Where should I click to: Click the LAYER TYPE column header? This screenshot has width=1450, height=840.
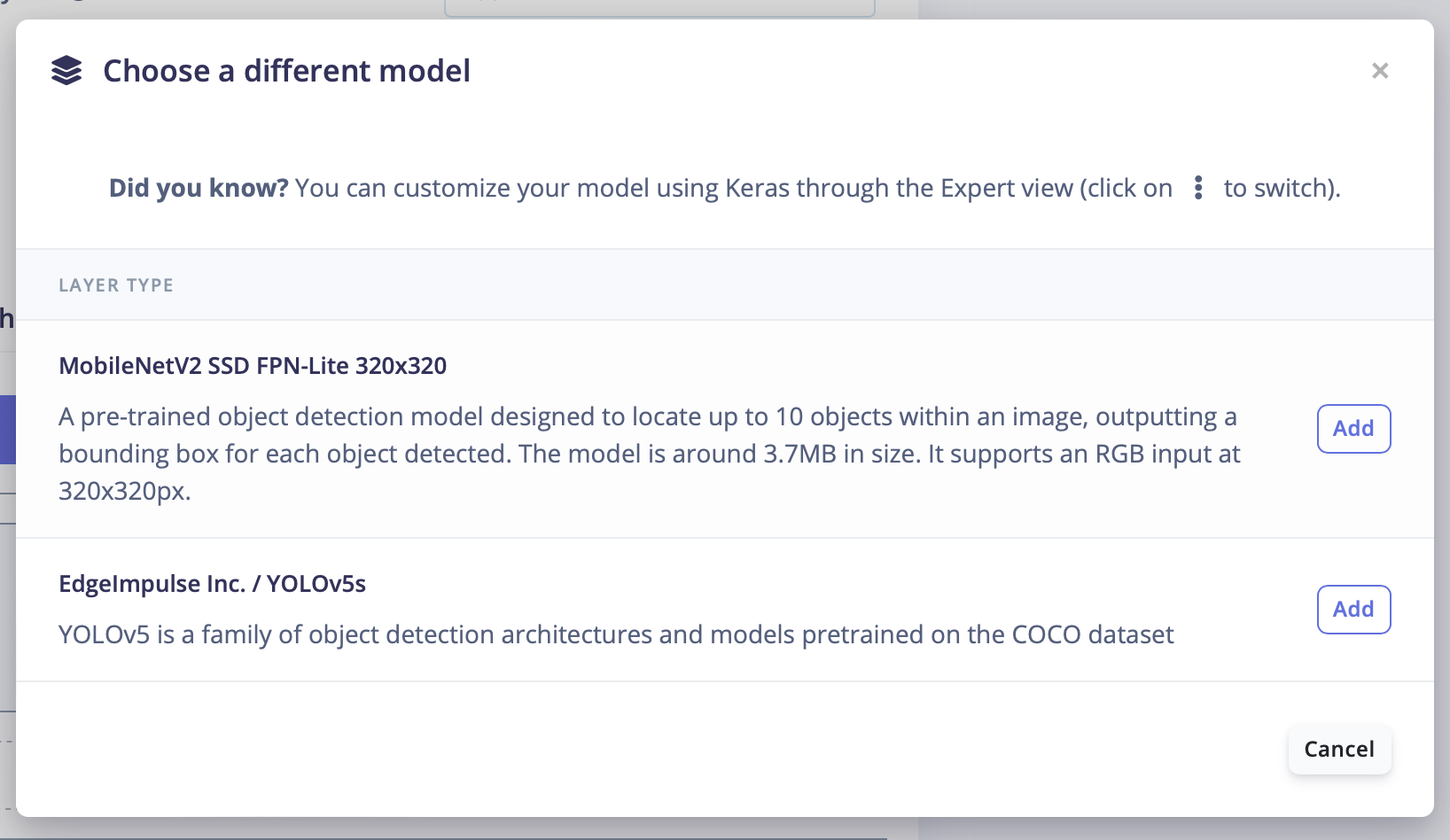(116, 285)
